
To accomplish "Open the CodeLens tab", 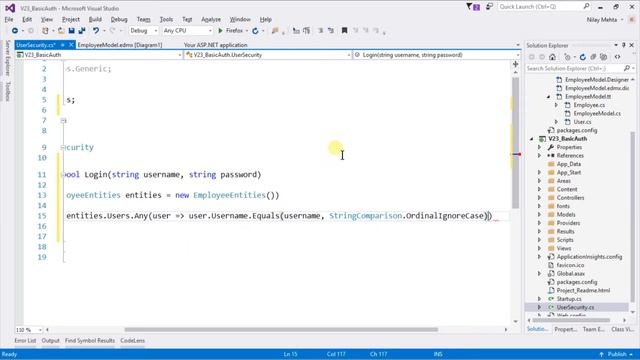I will 133,340.
